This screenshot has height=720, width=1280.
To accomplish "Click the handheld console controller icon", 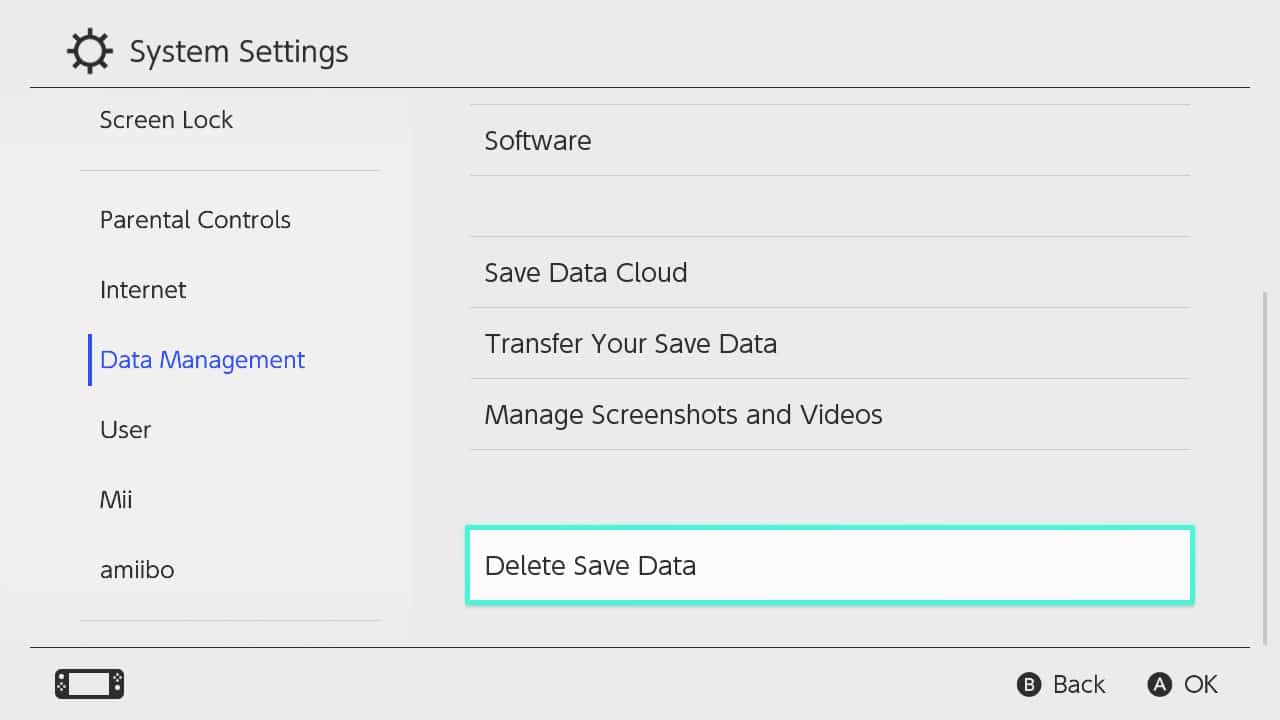I will coord(89,684).
